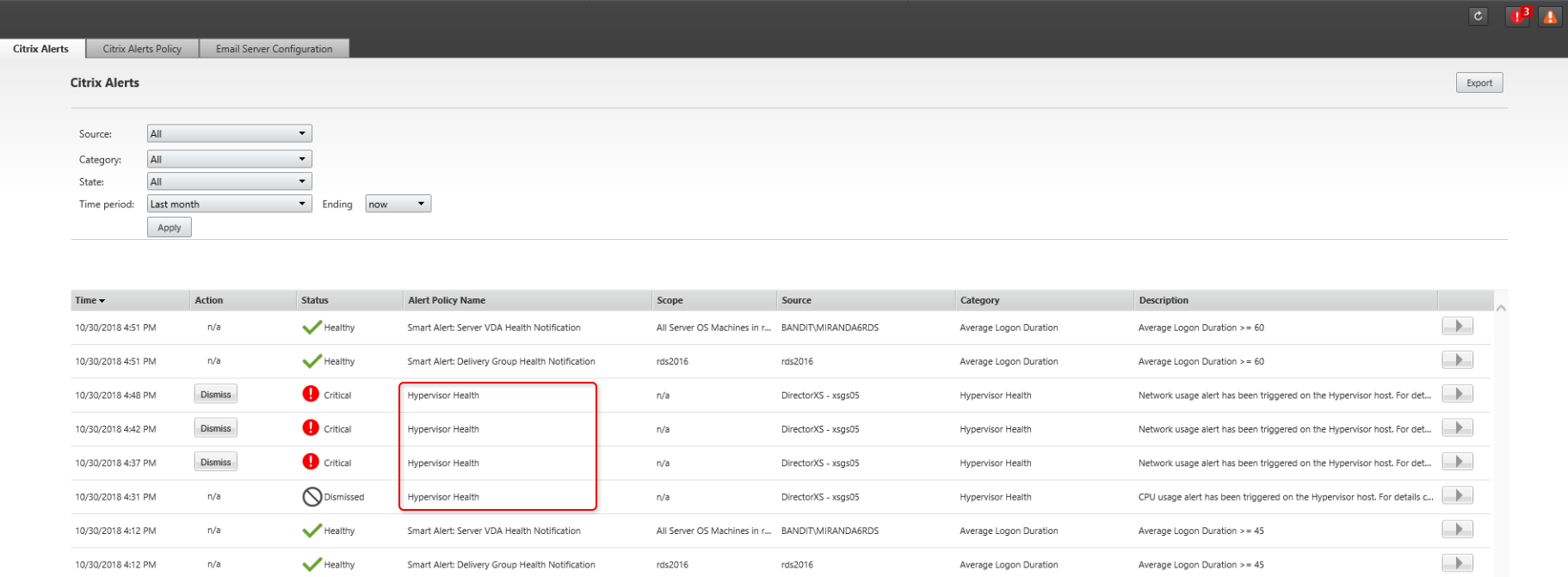Click arrow for first 4:51 PM alert row
Image resolution: width=1568 pixels, height=577 pixels.
1457,326
